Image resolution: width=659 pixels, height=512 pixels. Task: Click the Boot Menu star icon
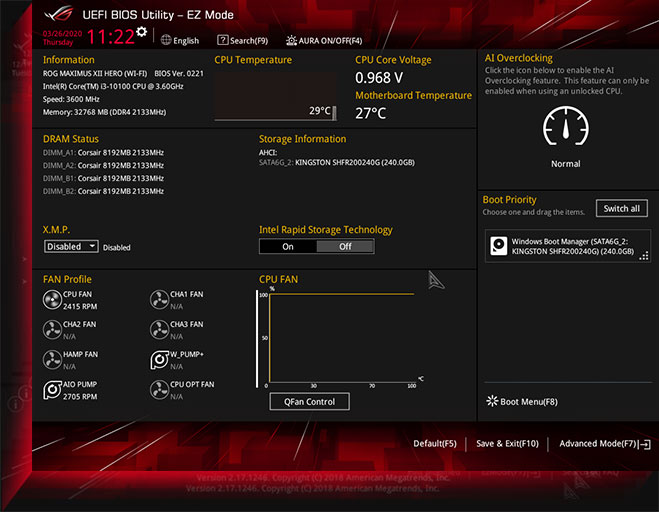(492, 401)
